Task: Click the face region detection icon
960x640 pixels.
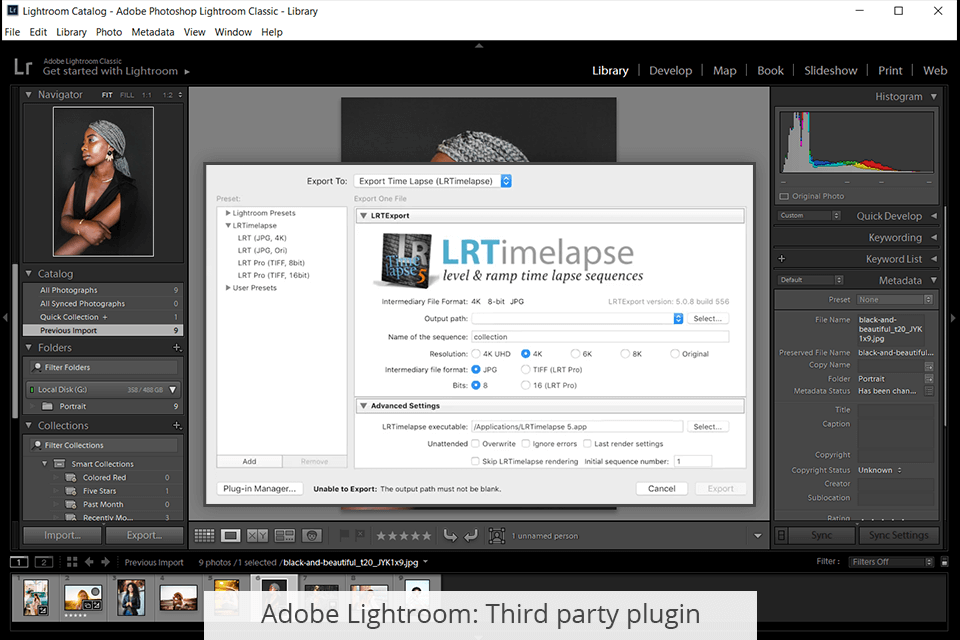Action: pyautogui.click(x=497, y=536)
